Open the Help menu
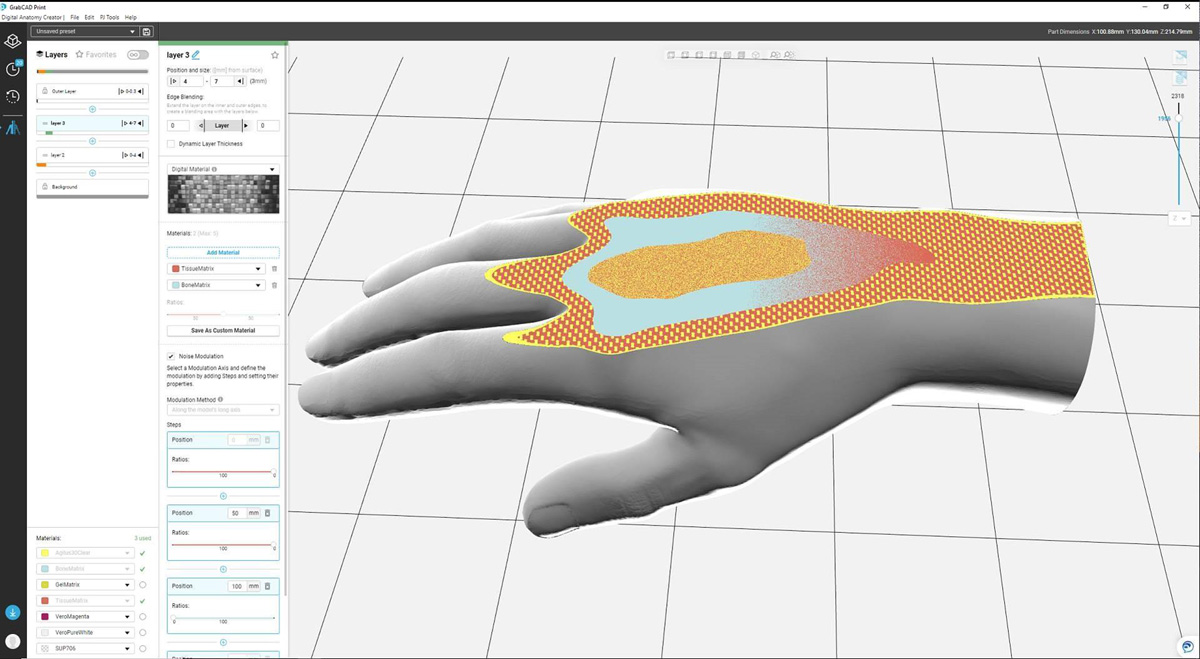Viewport: 1200px width, 659px height. click(131, 17)
